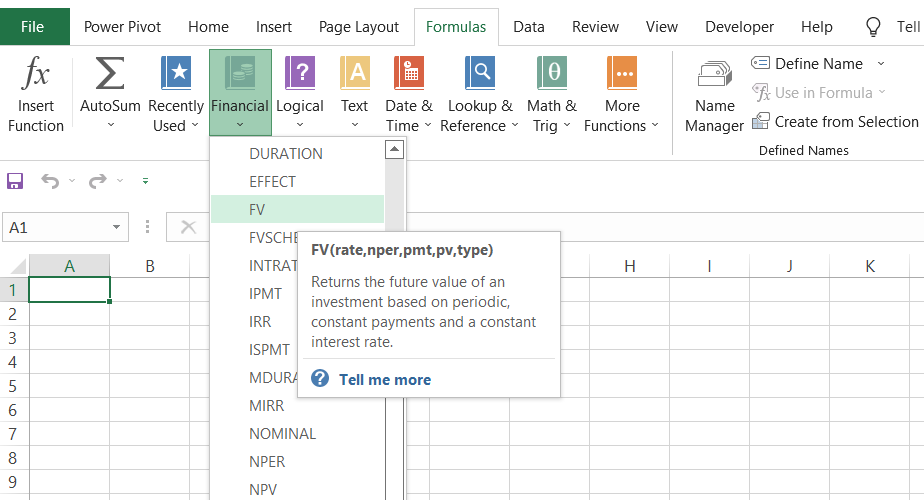Open the Date & Time functions icon
Image resolution: width=924 pixels, height=500 pixels.
pos(408,75)
